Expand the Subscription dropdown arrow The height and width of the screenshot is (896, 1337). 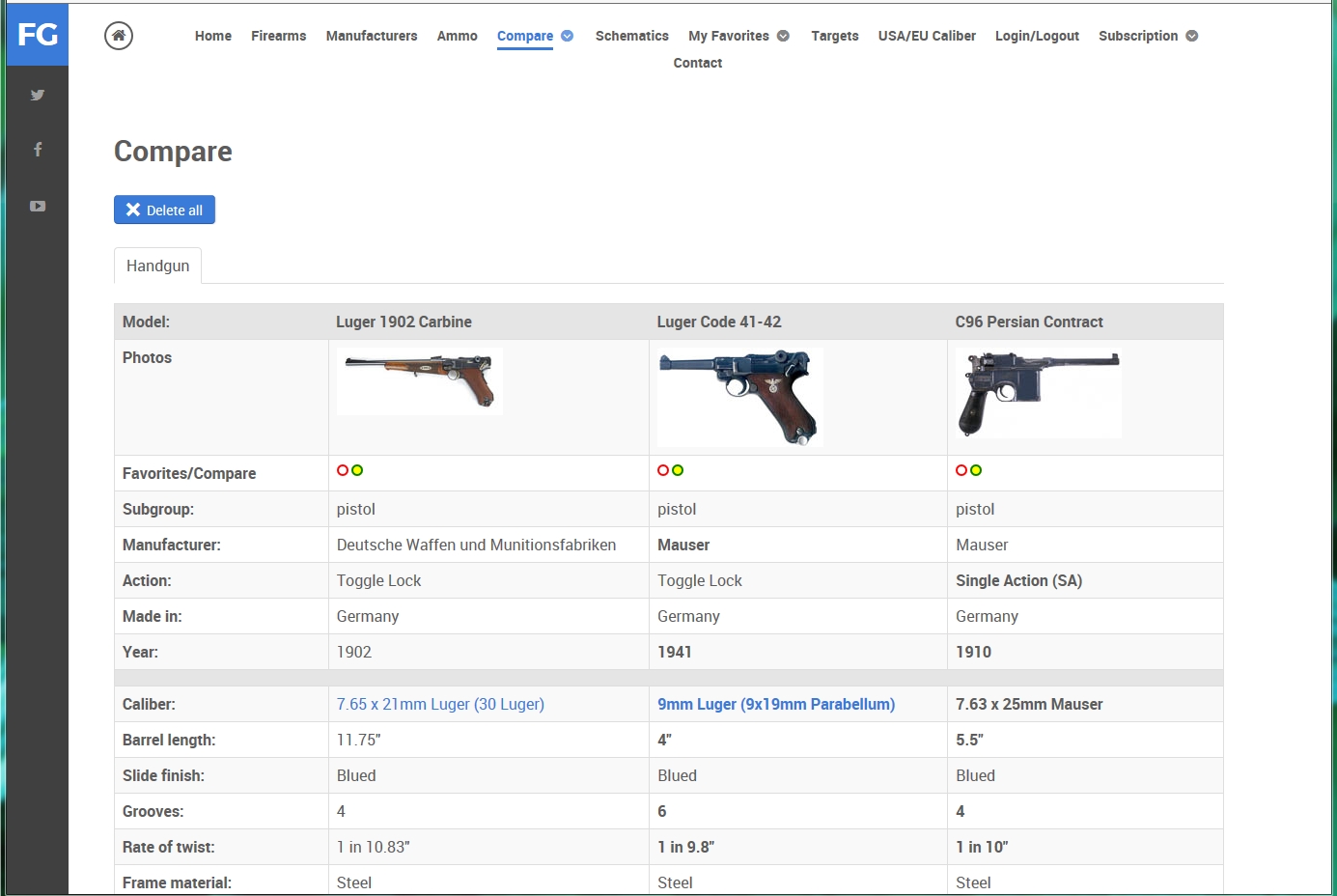pos(1192,36)
